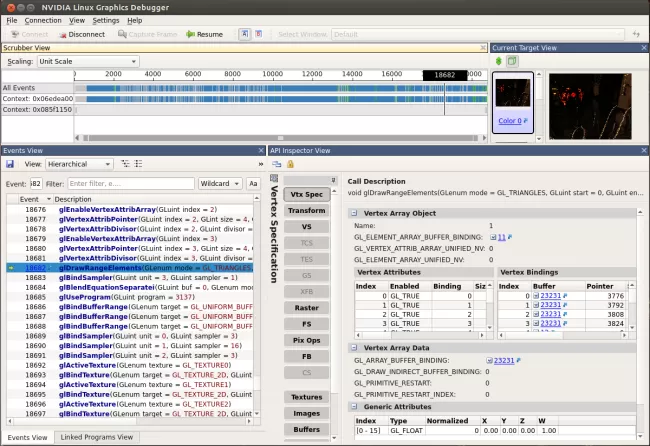Select the VS pipeline stage
This screenshot has height=446, width=650.
307,227
